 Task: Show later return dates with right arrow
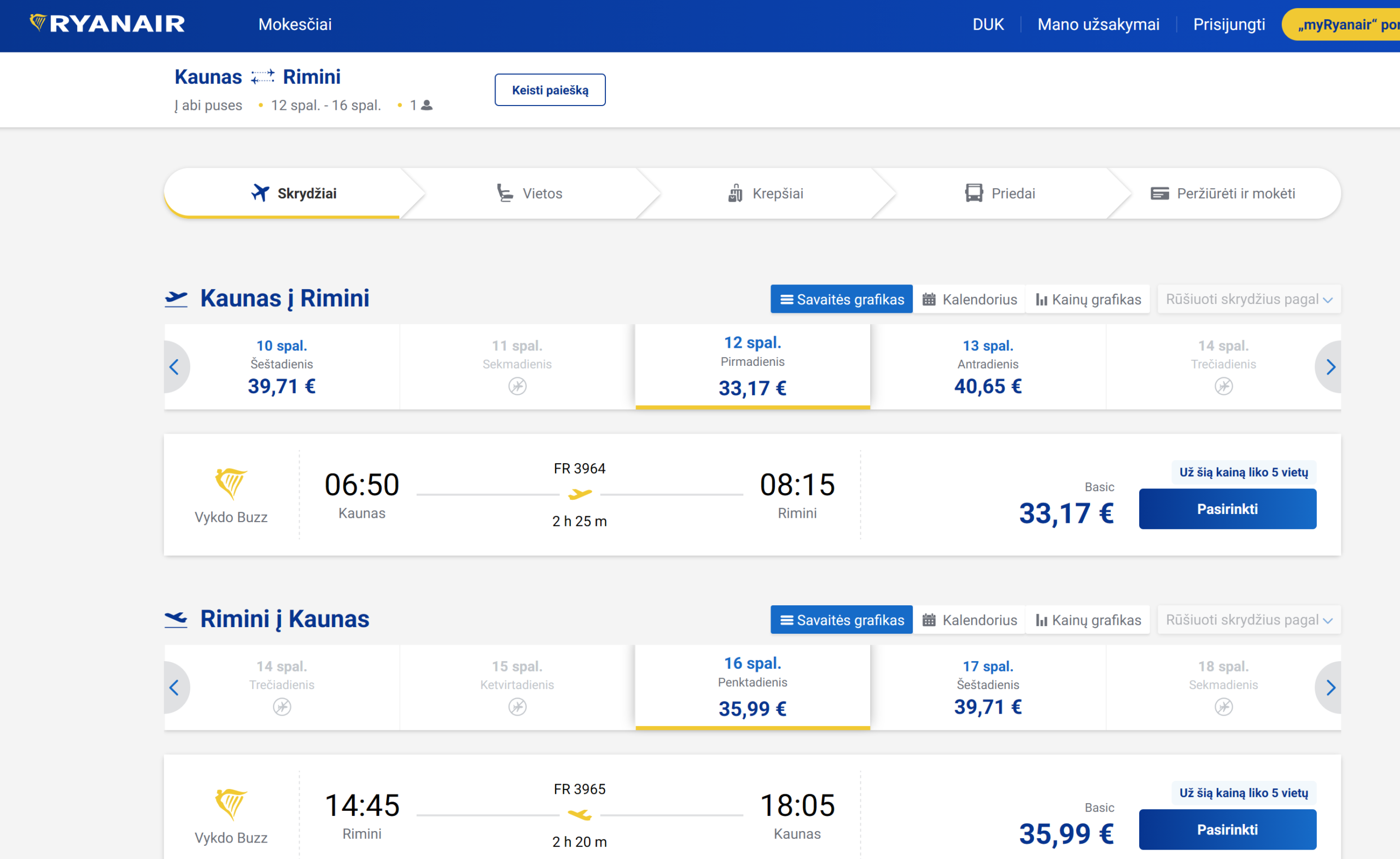pos(1329,687)
